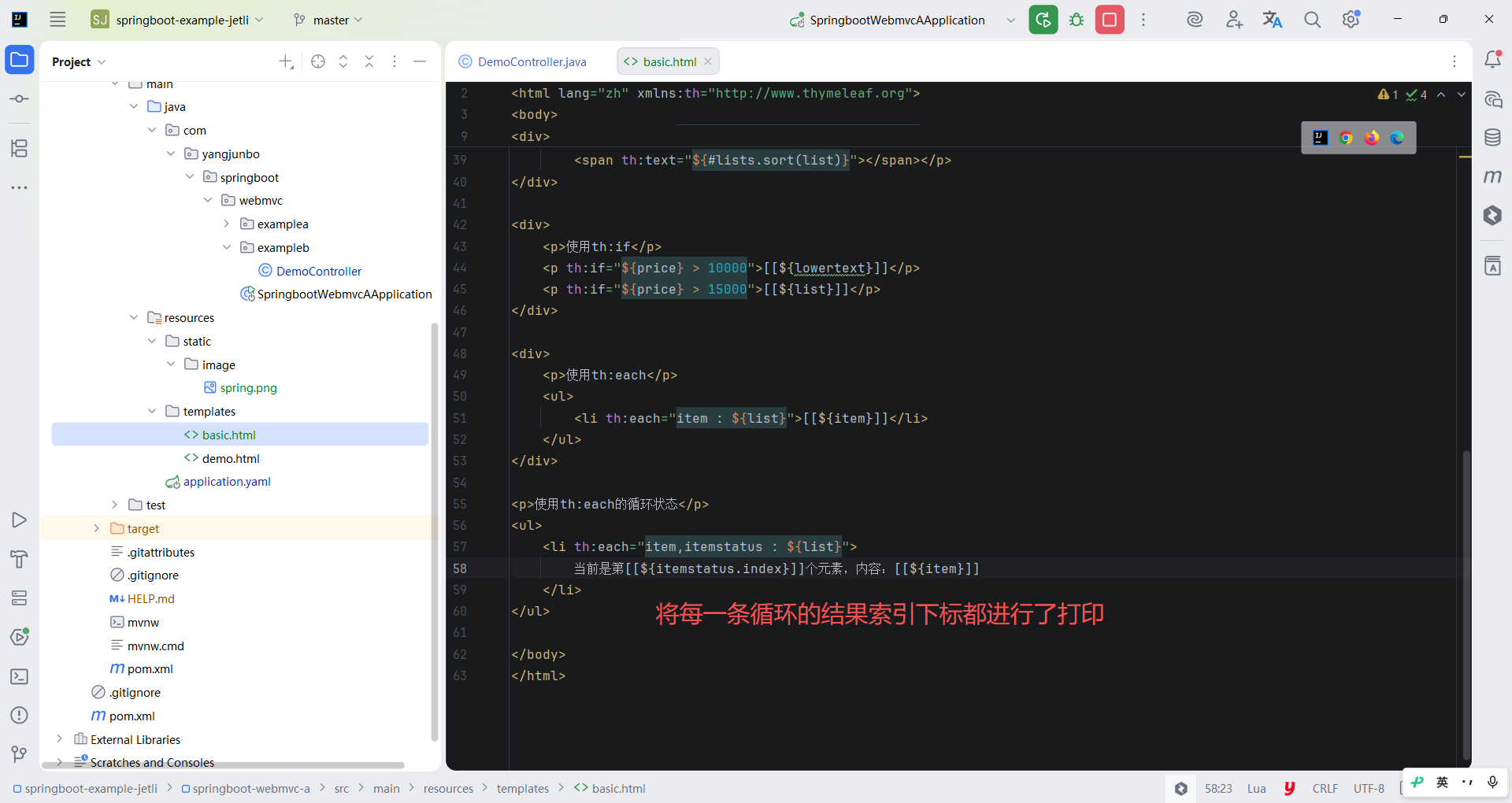This screenshot has width=1512, height=803.
Task: Collapse all Project tree items icon
Action: pyautogui.click(x=369, y=61)
